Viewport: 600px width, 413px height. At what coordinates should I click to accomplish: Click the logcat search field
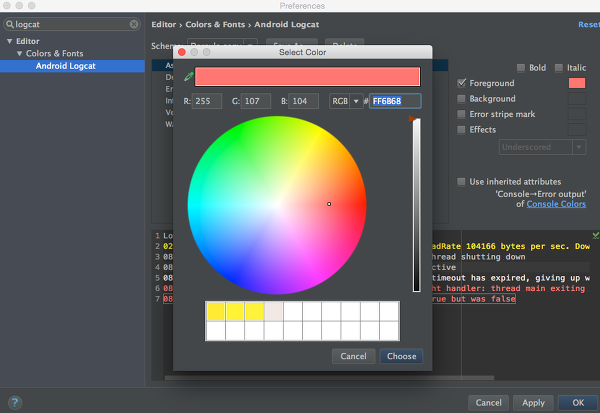72,24
